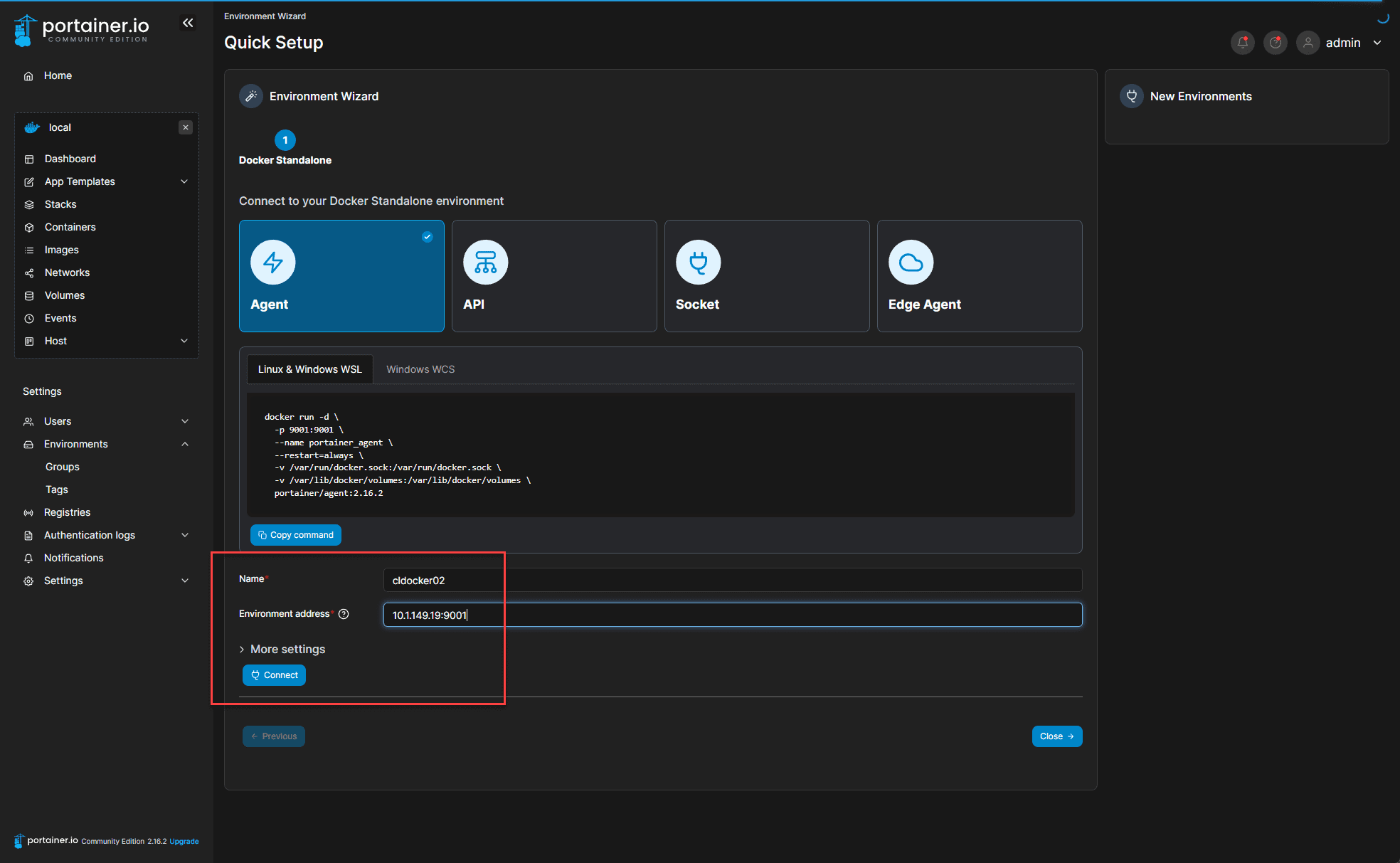Click the admin user avatar icon
This screenshot has width=1400, height=863.
point(1308,43)
